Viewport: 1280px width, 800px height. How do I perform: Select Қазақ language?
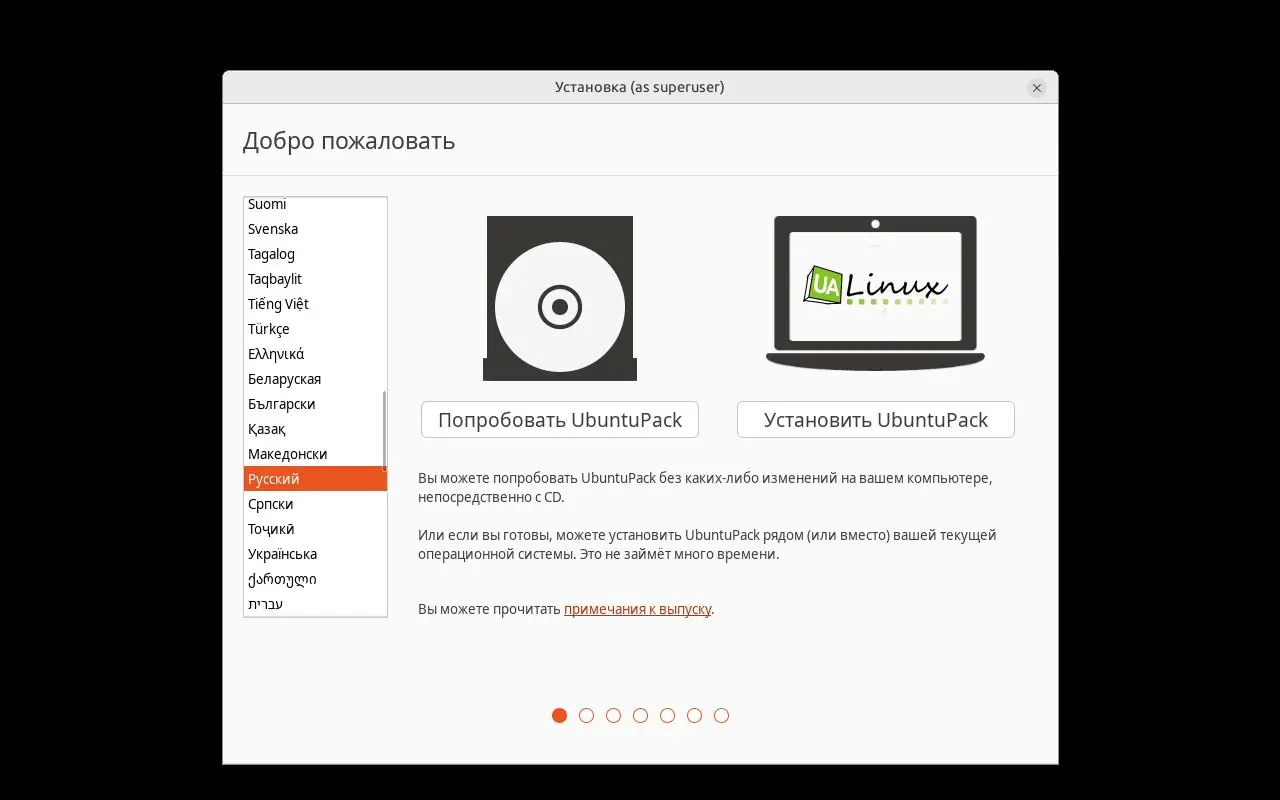click(315, 429)
